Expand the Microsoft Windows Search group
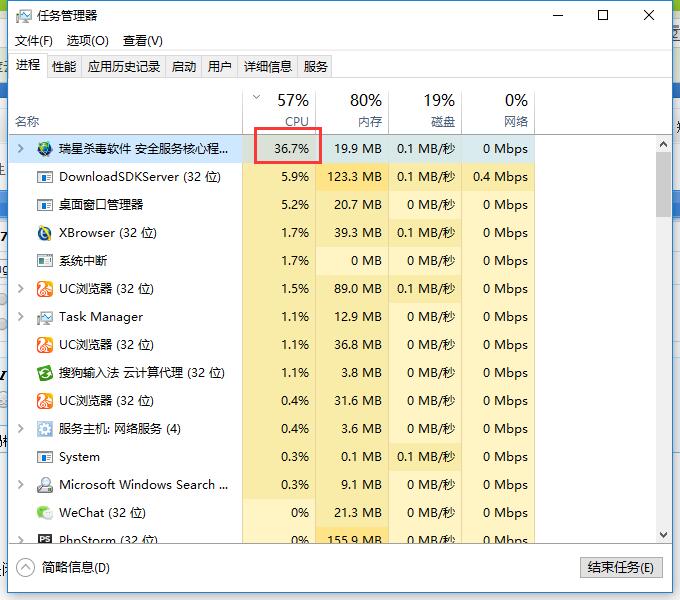680x600 pixels. click(x=20, y=485)
